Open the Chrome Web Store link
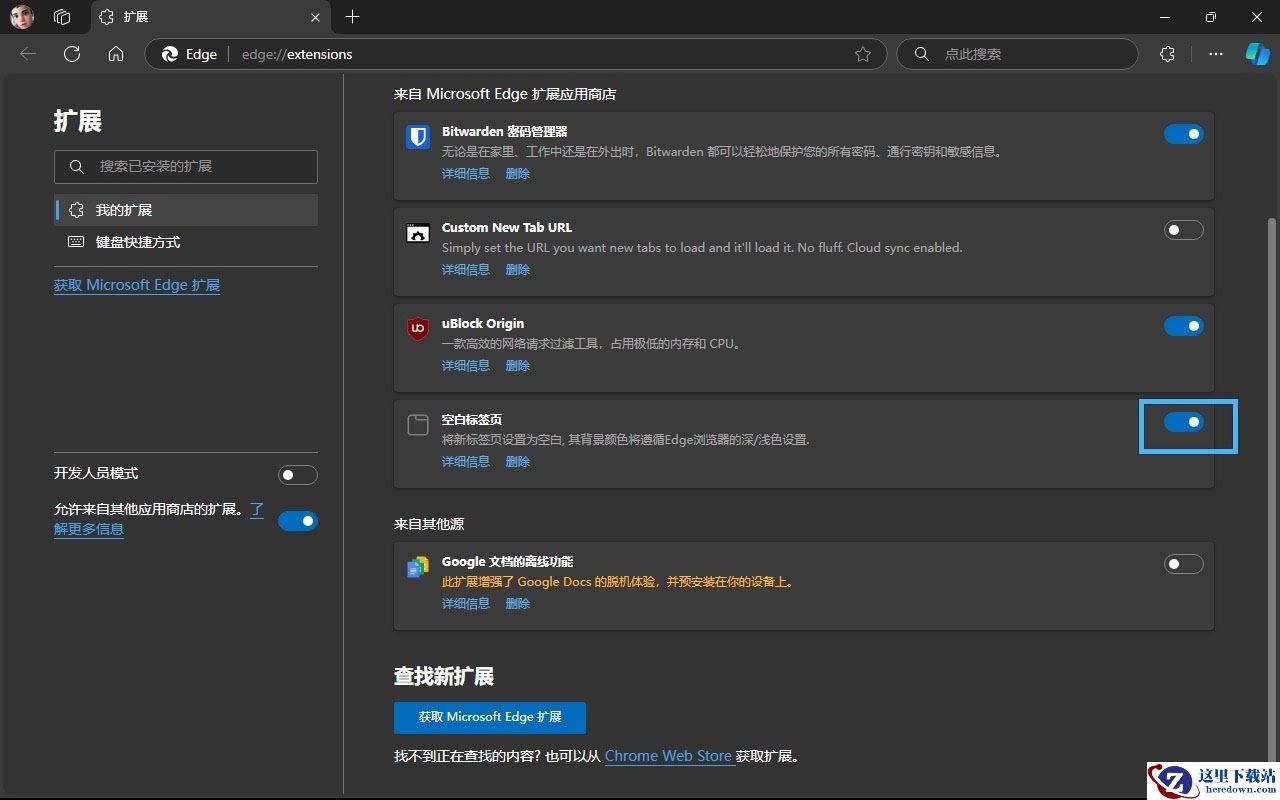 668,756
